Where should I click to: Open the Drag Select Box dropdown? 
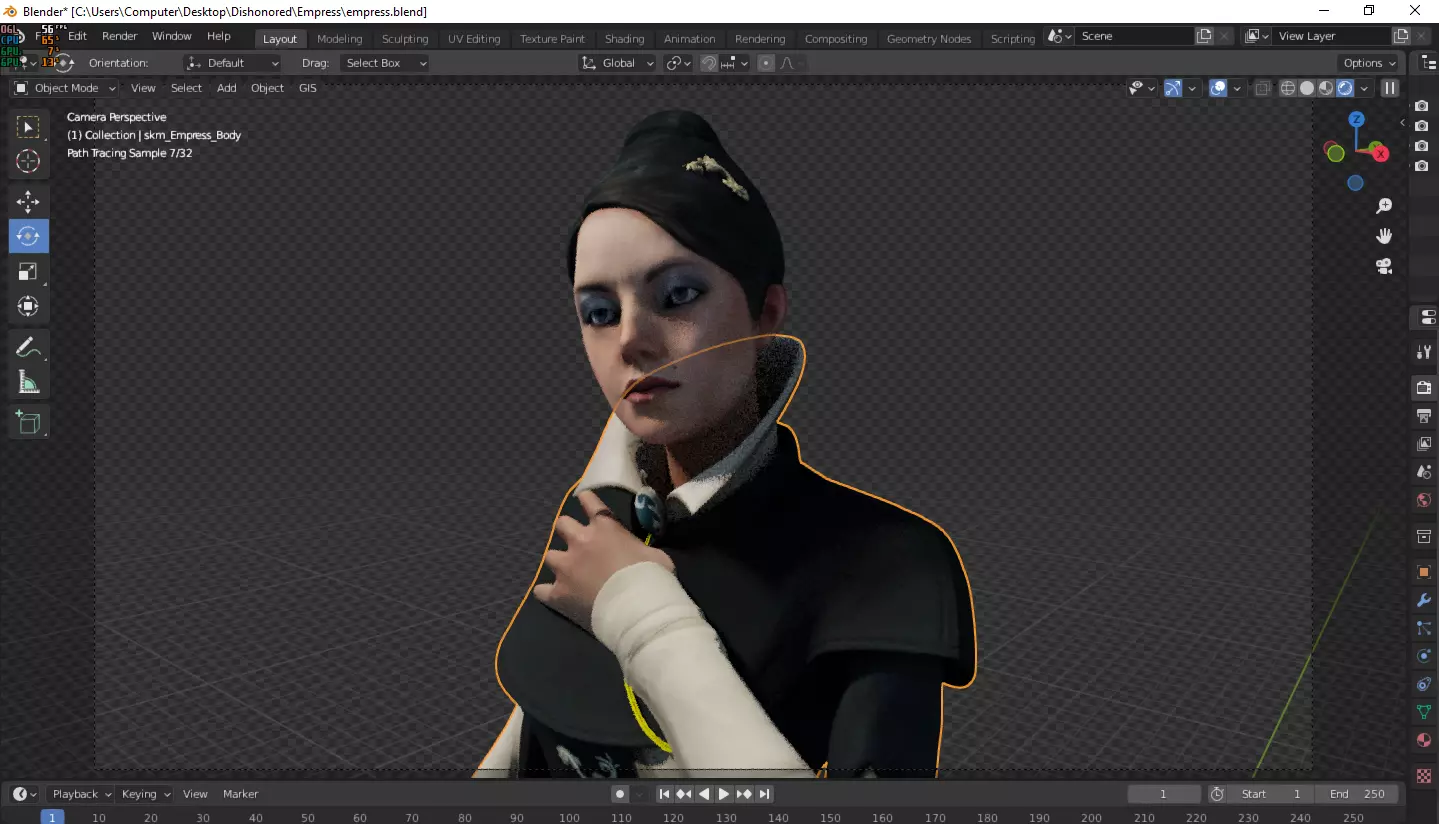385,63
